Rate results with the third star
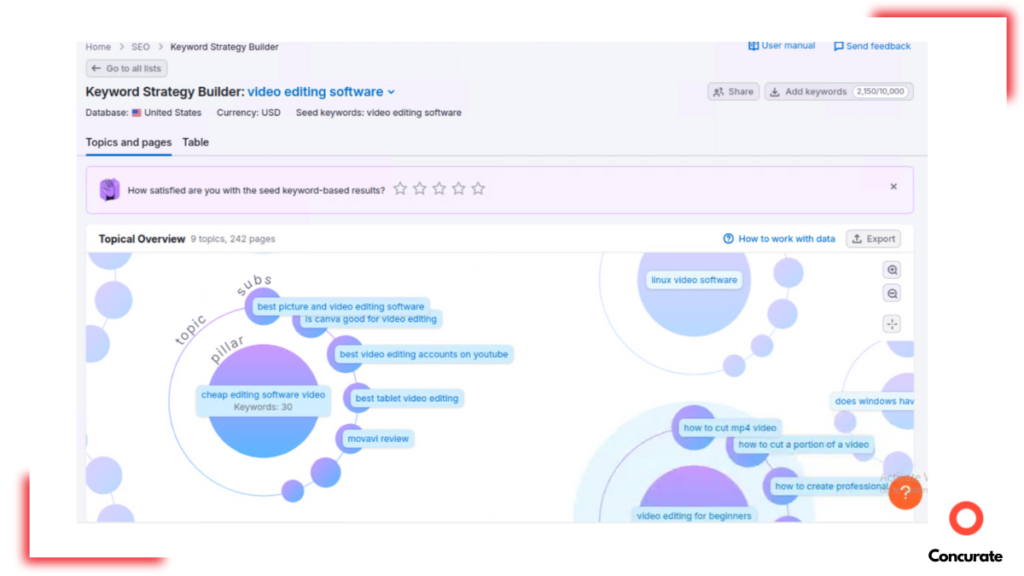The width and height of the screenshot is (1024, 576). pos(439,189)
